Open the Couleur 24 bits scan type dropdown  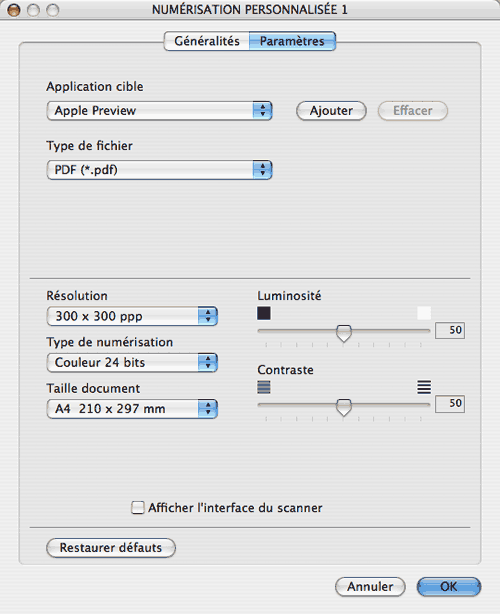[x=132, y=362]
